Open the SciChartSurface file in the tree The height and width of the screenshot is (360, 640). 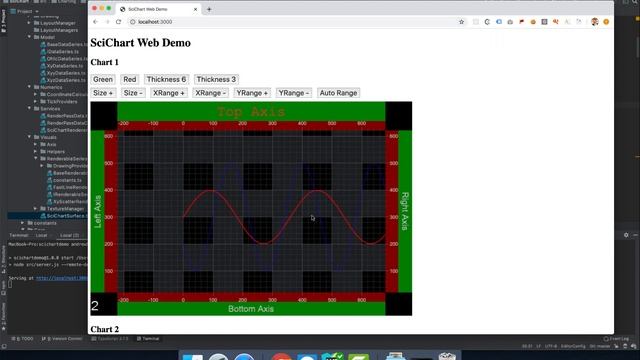[64, 216]
